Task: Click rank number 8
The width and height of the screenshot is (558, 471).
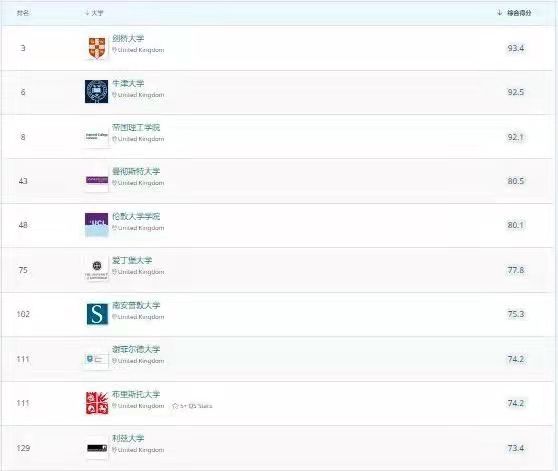Action: point(23,137)
